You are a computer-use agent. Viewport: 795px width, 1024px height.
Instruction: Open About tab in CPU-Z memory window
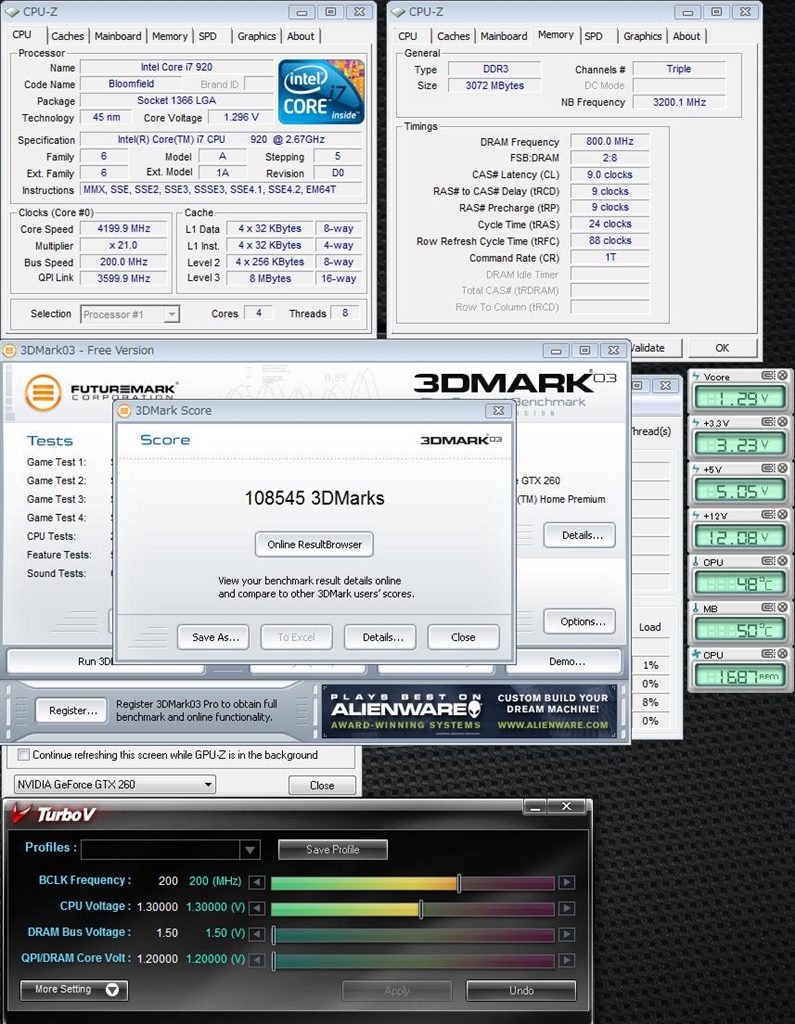(686, 36)
